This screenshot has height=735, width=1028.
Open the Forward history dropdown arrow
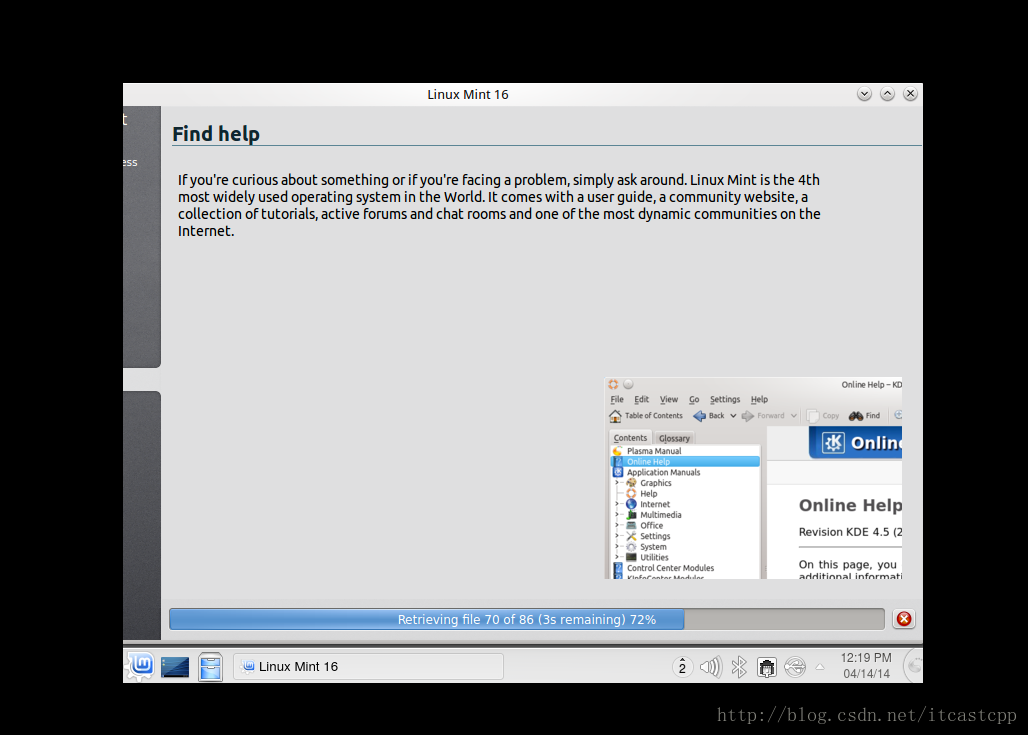tap(793, 416)
